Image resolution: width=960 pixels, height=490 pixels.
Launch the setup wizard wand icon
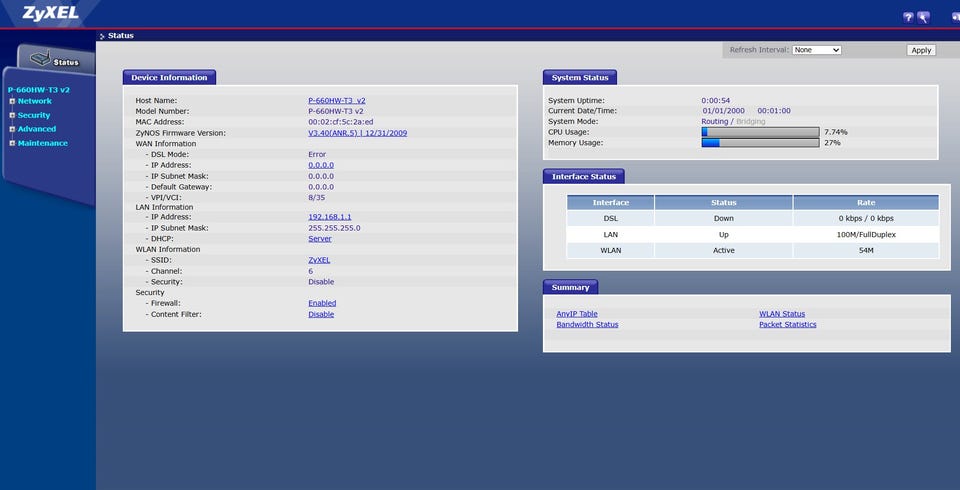click(923, 18)
